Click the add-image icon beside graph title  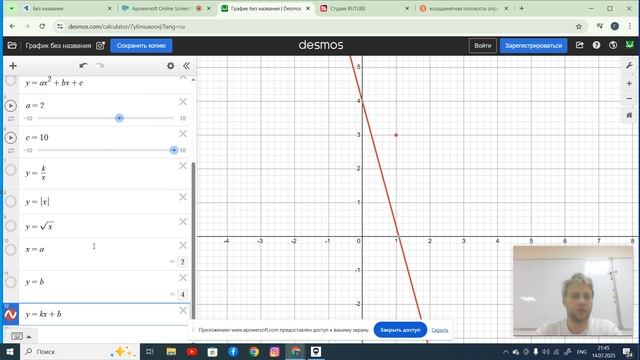click(x=100, y=45)
